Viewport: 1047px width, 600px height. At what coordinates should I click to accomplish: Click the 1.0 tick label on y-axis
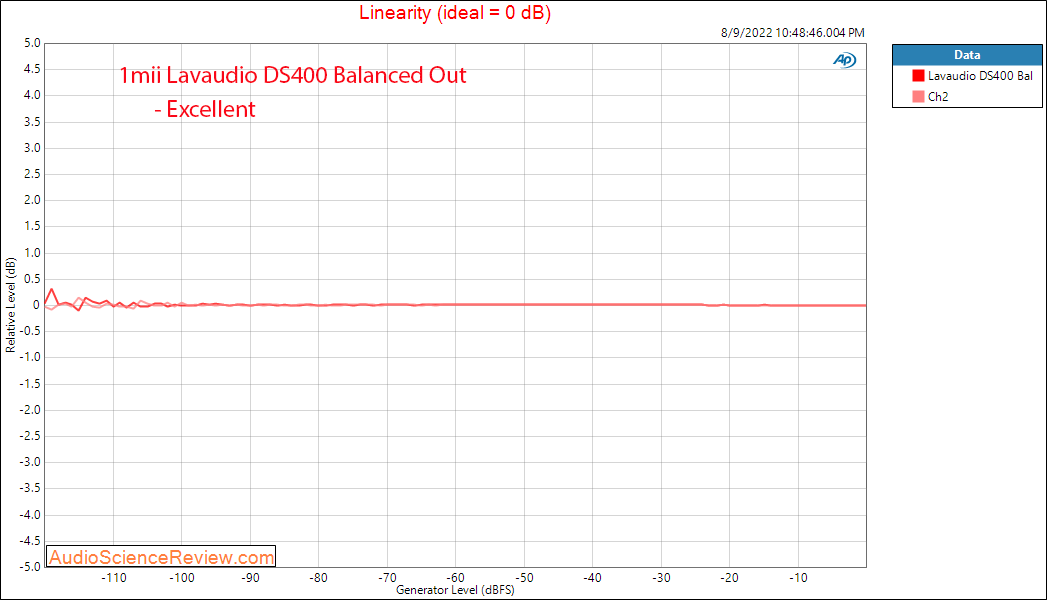tap(32, 253)
